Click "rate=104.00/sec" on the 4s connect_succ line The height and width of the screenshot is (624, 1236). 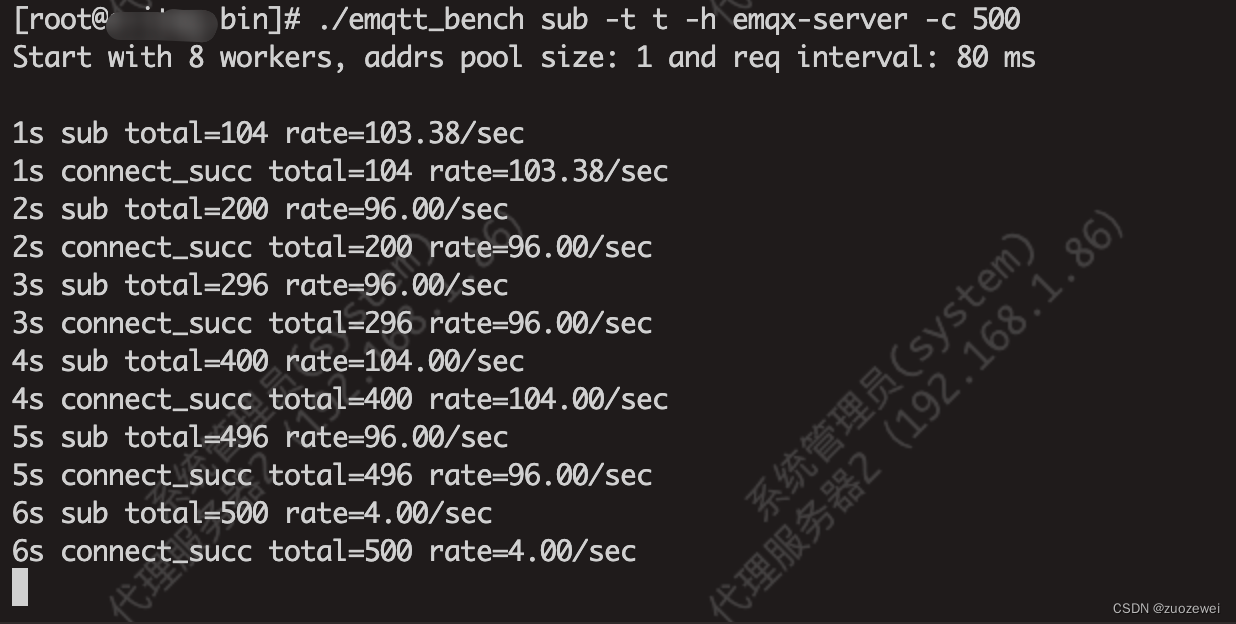pyautogui.click(x=548, y=399)
